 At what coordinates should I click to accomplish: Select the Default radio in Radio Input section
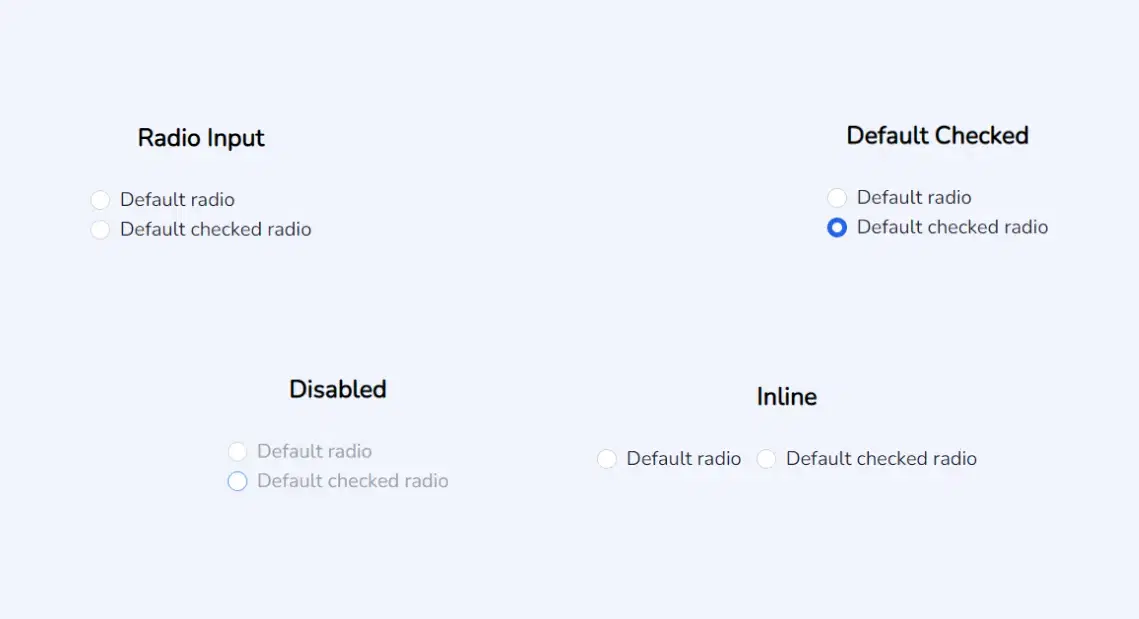[x=100, y=200]
